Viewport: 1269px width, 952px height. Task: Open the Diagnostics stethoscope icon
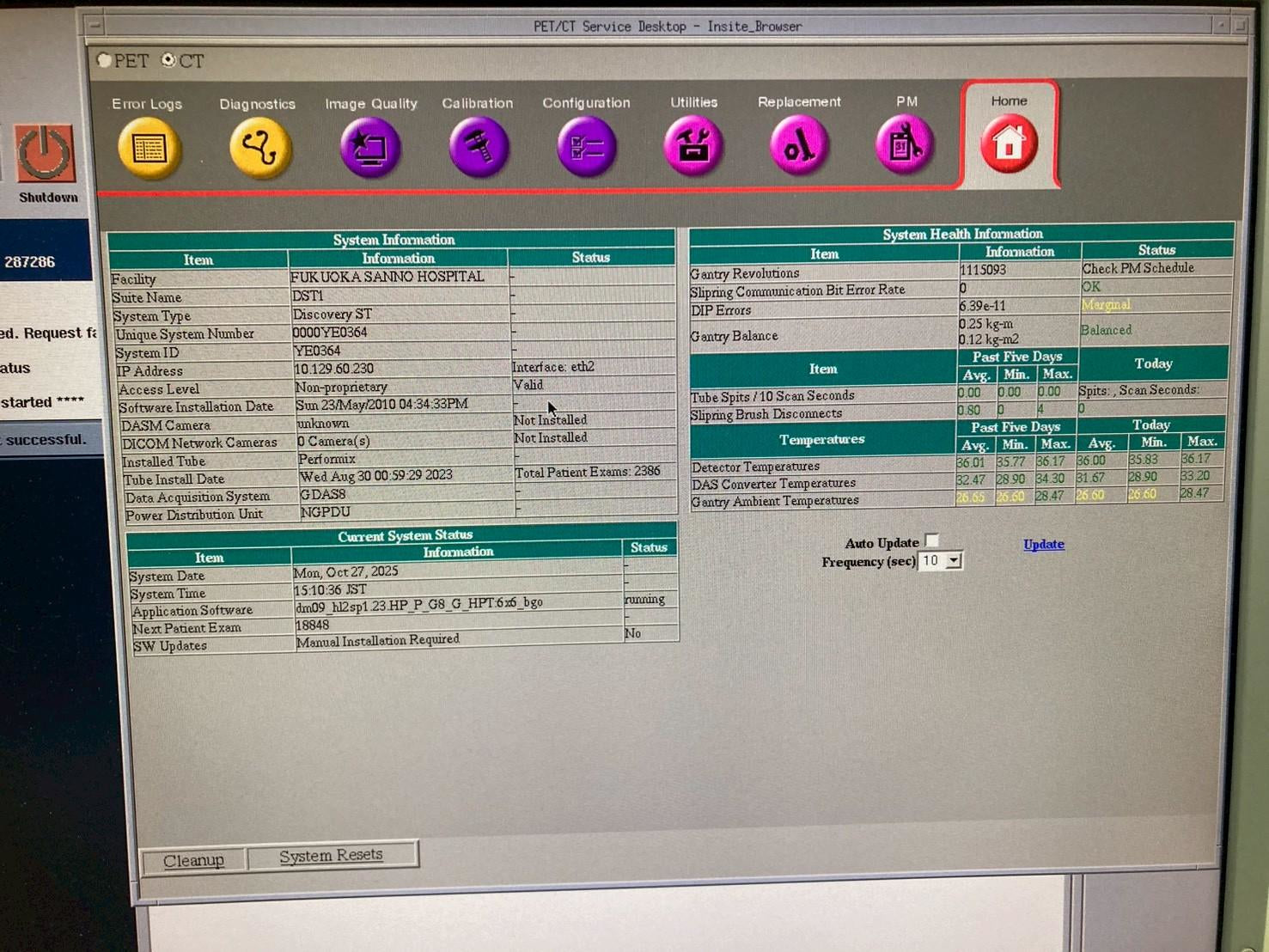pyautogui.click(x=259, y=149)
